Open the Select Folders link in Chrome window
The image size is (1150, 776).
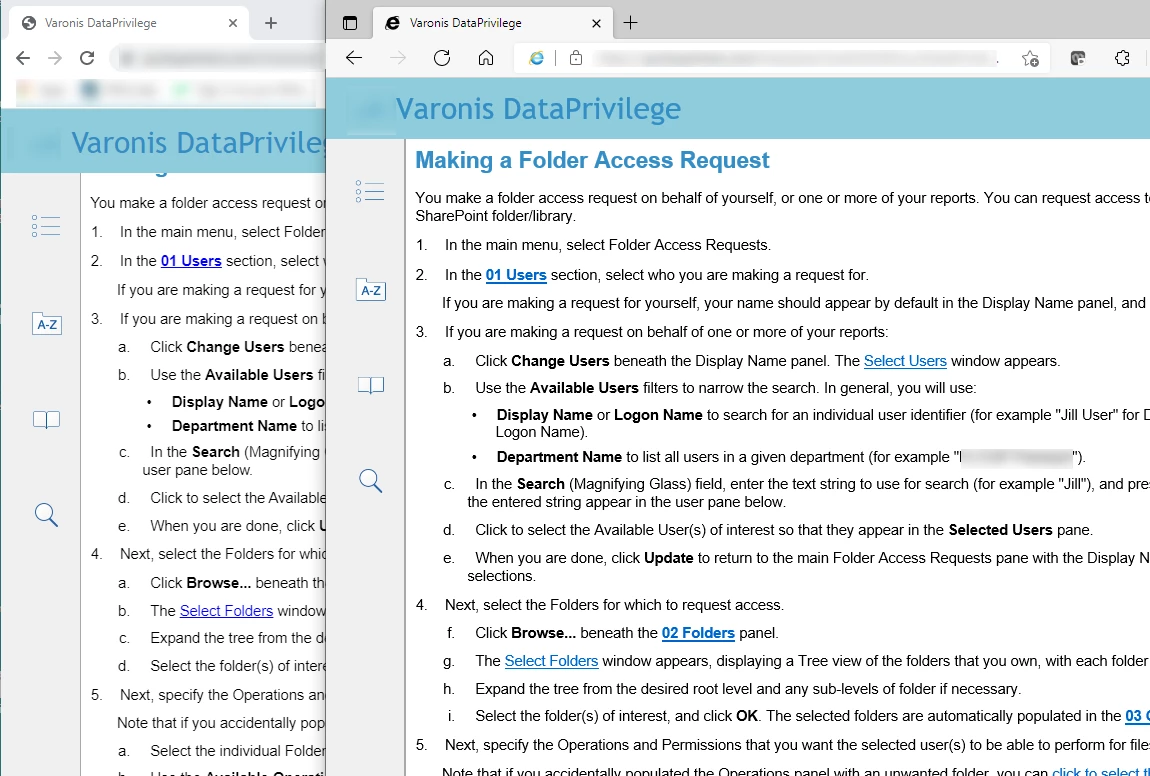point(226,611)
